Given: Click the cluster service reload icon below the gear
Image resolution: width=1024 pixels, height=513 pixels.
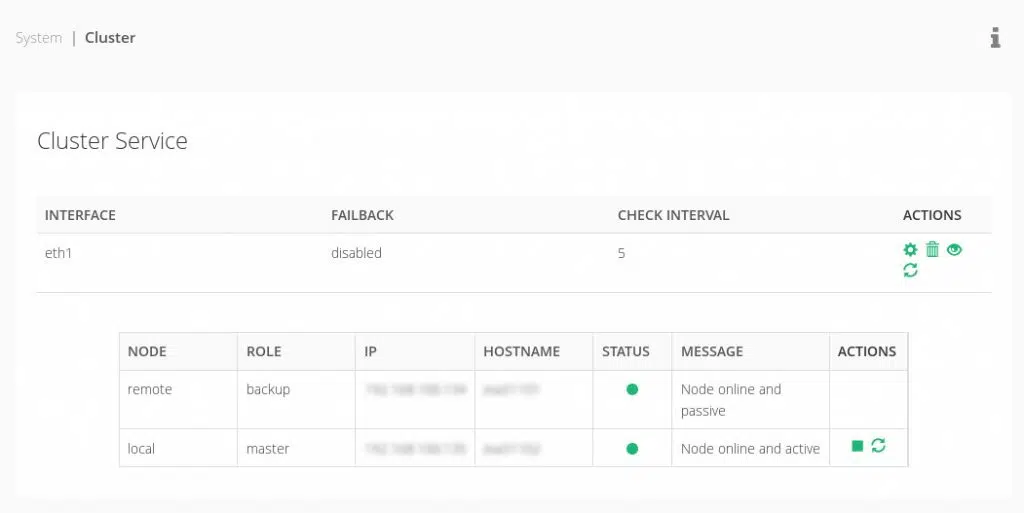Looking at the screenshot, I should pyautogui.click(x=910, y=270).
